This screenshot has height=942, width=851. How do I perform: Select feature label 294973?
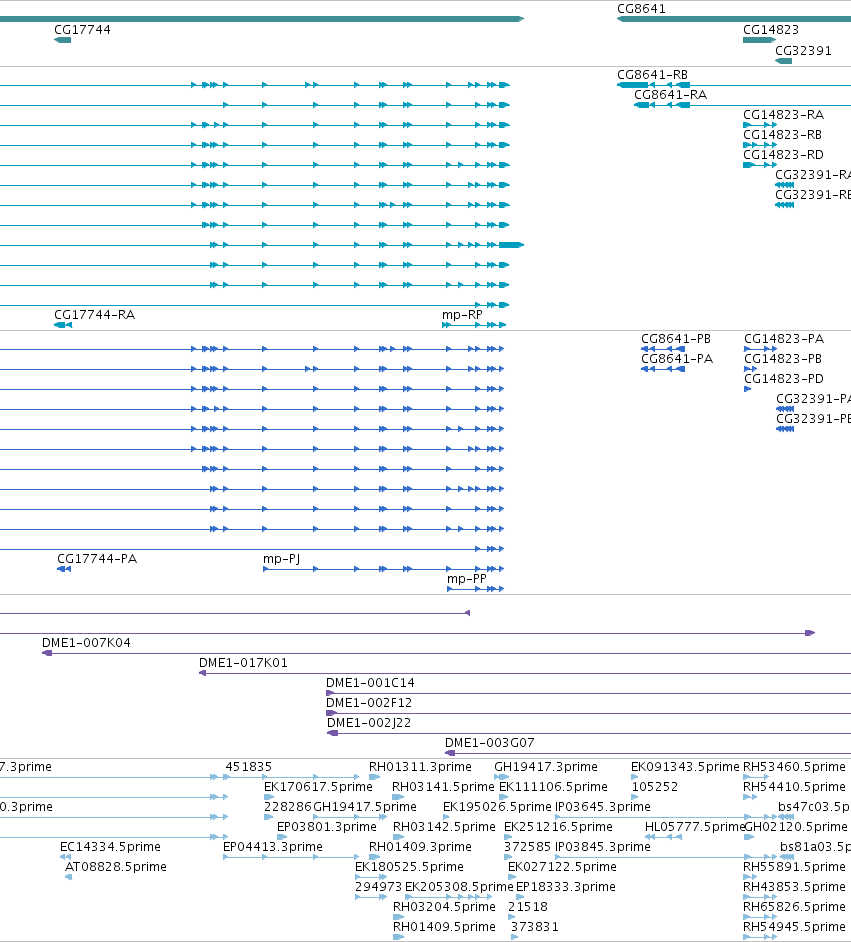click(378, 887)
